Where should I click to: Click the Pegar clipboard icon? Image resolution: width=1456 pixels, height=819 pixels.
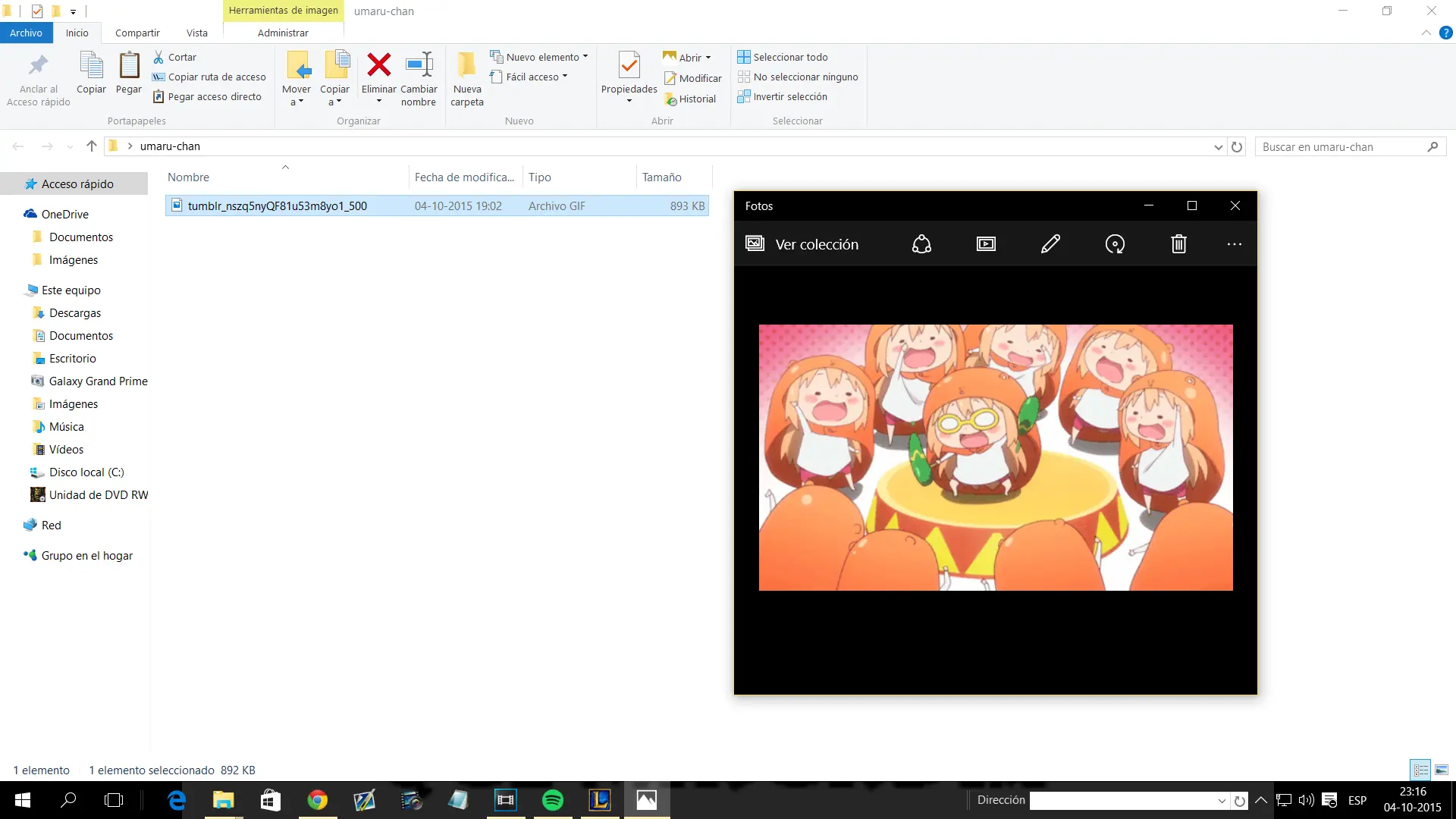[129, 73]
